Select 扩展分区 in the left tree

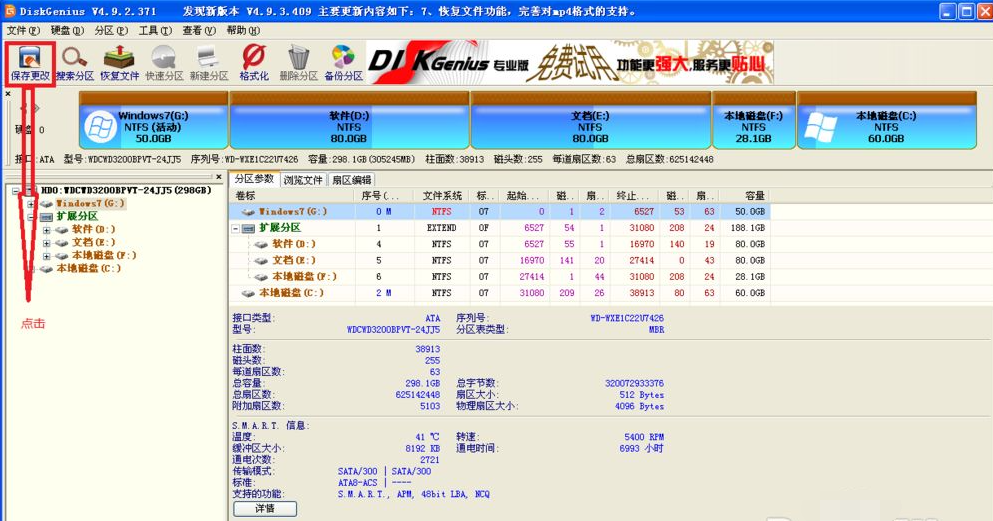point(77,217)
